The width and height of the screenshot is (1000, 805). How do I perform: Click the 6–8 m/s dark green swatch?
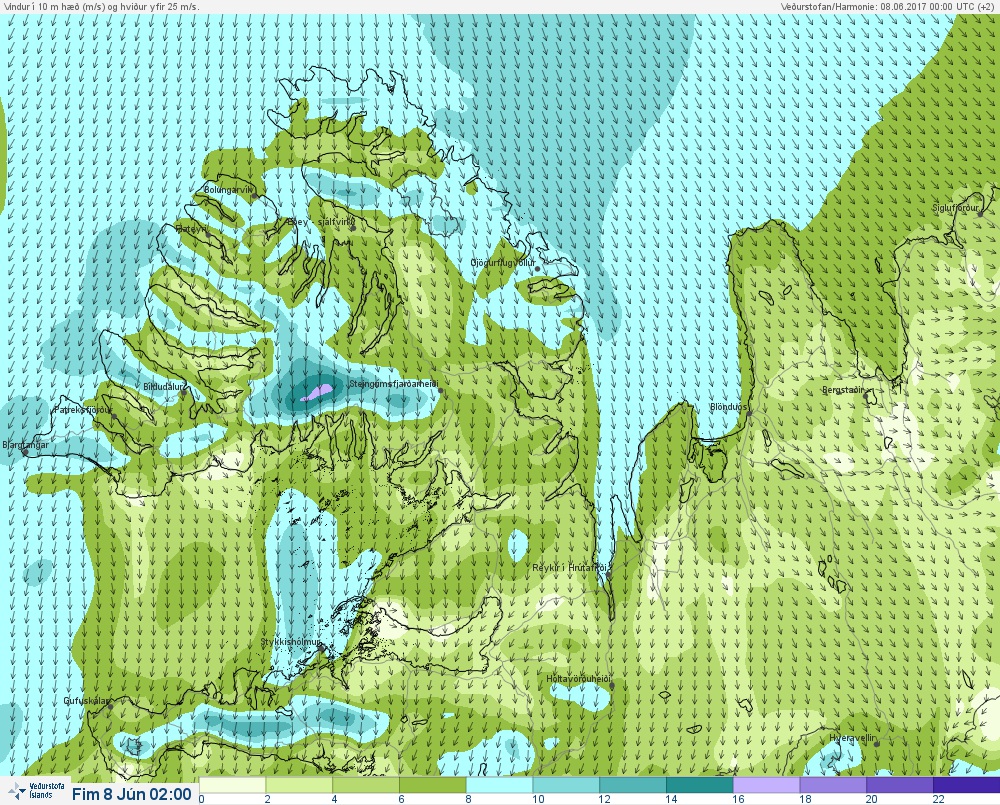pos(433,785)
